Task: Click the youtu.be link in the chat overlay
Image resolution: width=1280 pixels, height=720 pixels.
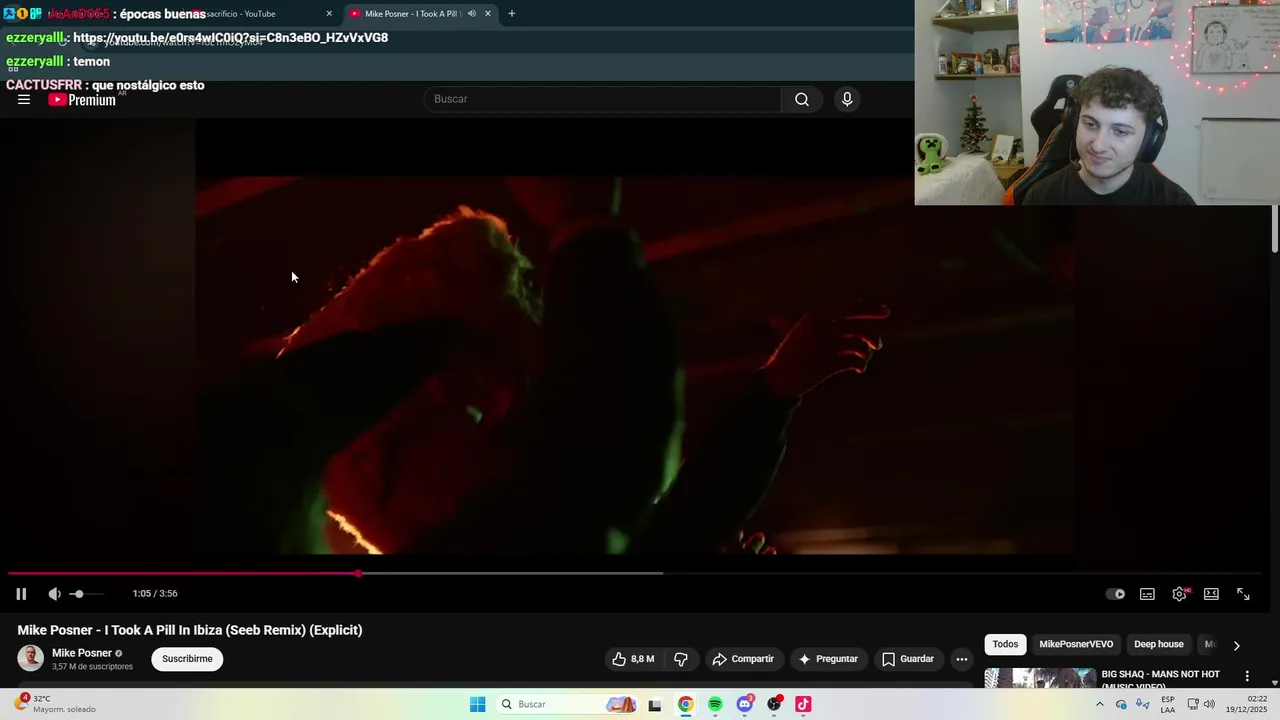Action: point(230,38)
